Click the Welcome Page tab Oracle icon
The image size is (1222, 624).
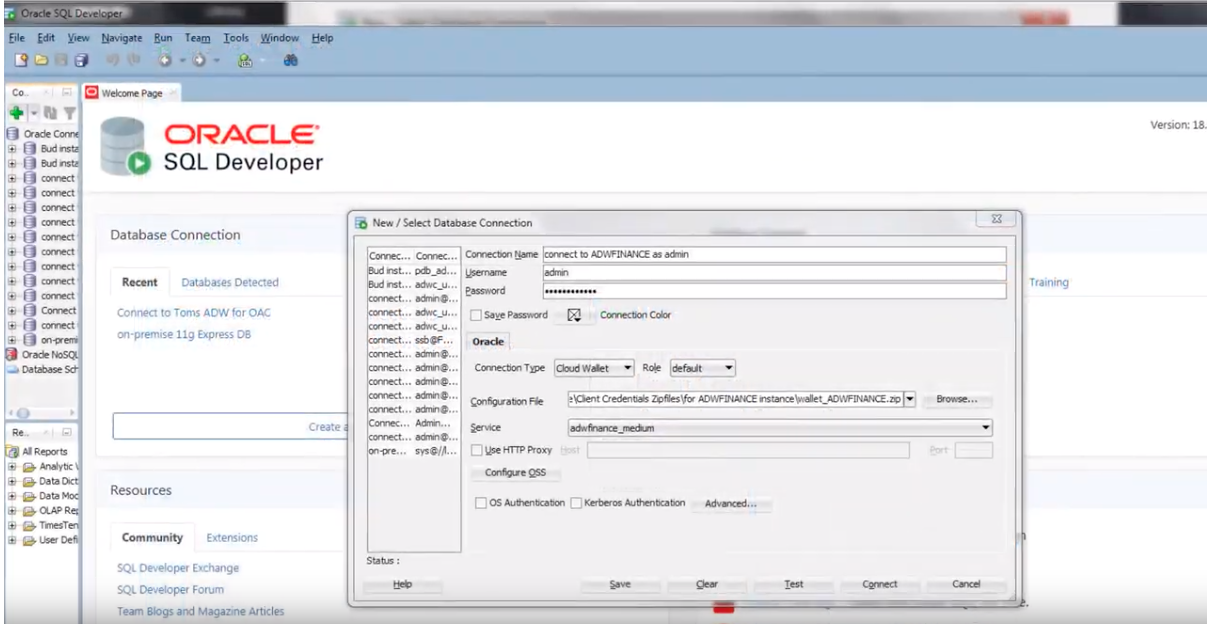93,93
